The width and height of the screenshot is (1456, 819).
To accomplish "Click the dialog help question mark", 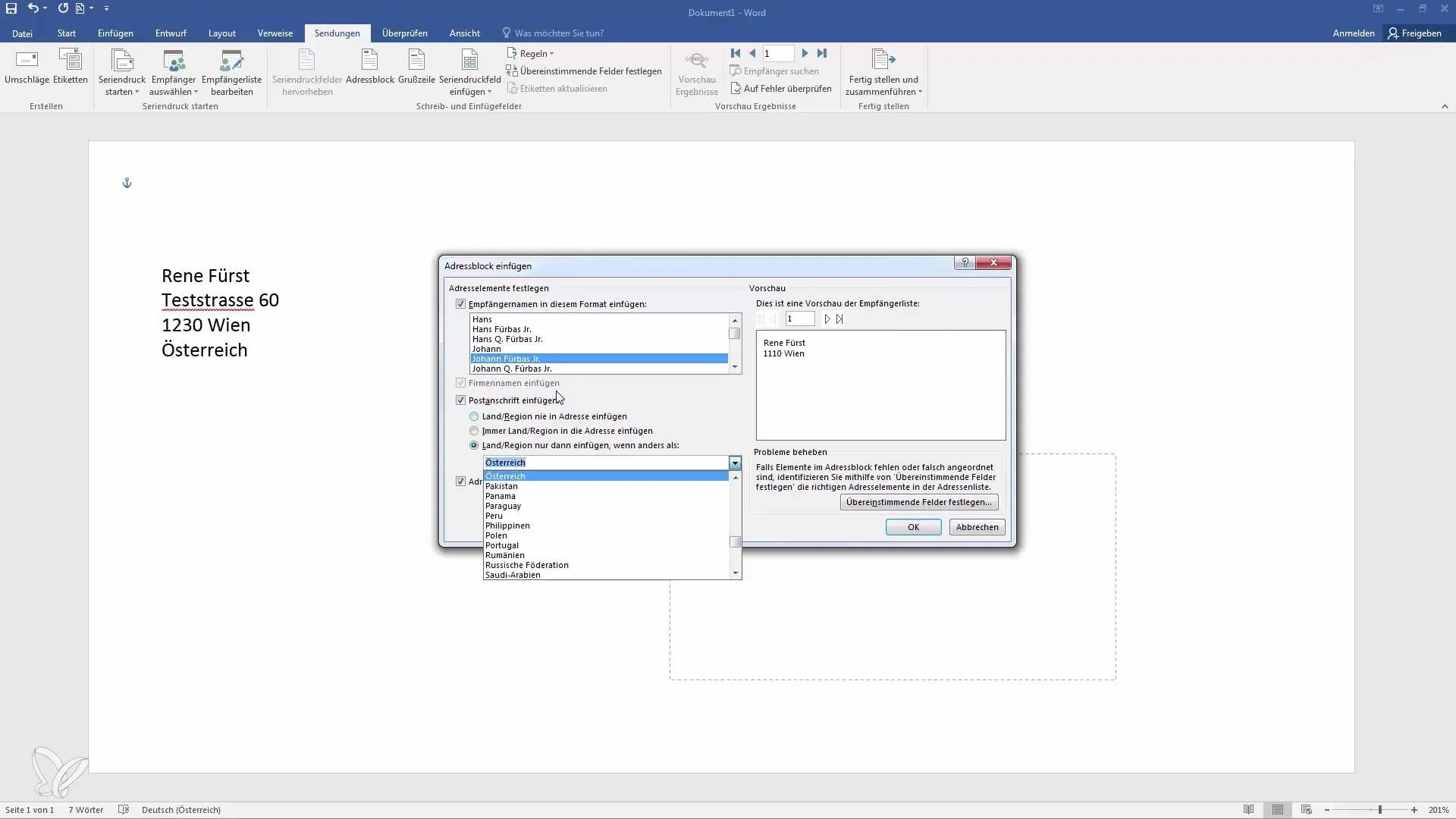I will [965, 262].
